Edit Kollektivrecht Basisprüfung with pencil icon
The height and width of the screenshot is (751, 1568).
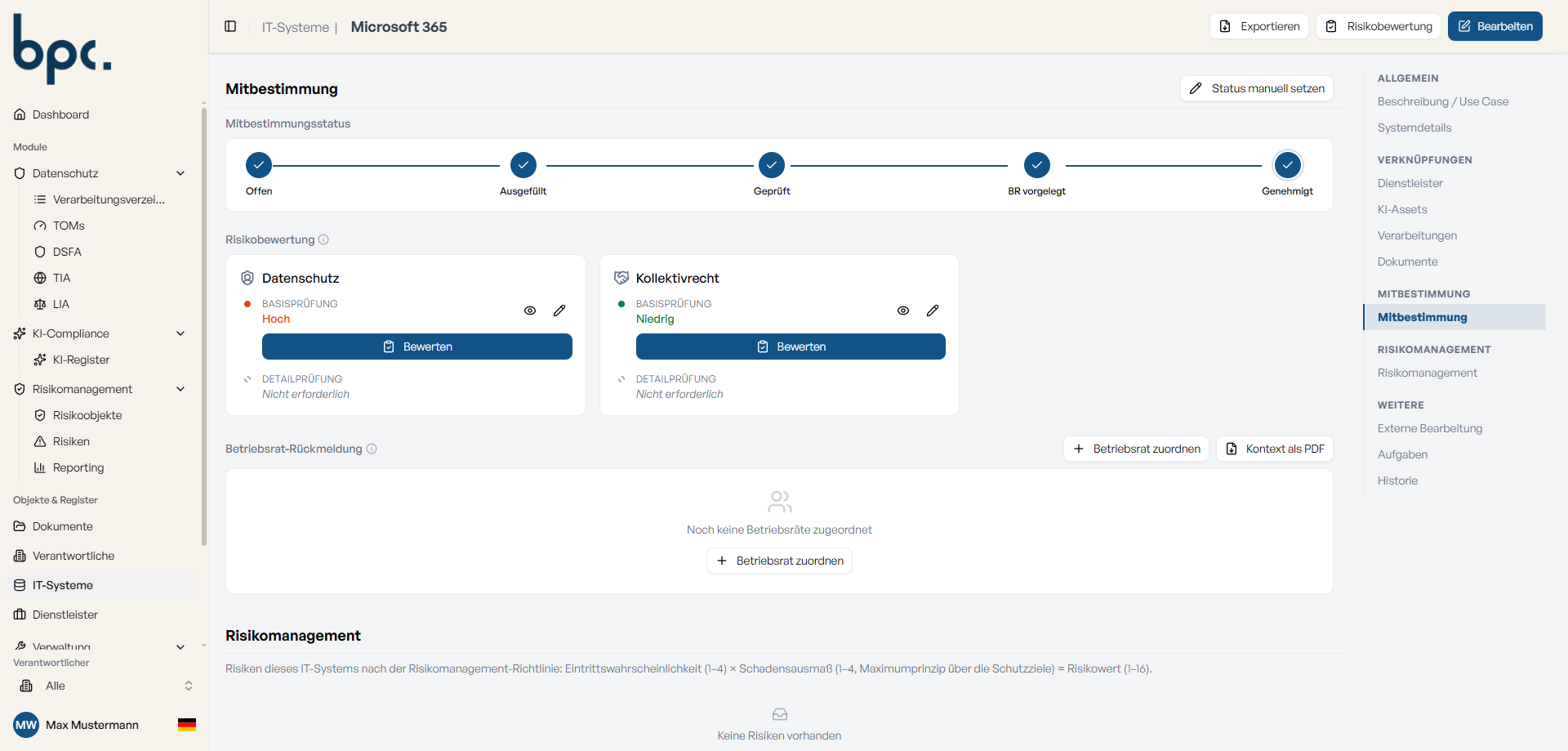pyautogui.click(x=933, y=311)
